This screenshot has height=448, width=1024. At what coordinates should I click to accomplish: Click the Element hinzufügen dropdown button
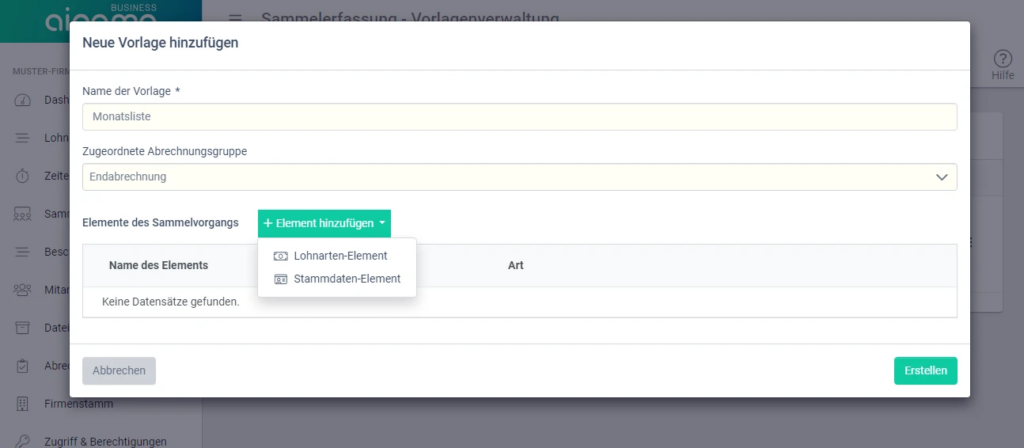(x=324, y=223)
